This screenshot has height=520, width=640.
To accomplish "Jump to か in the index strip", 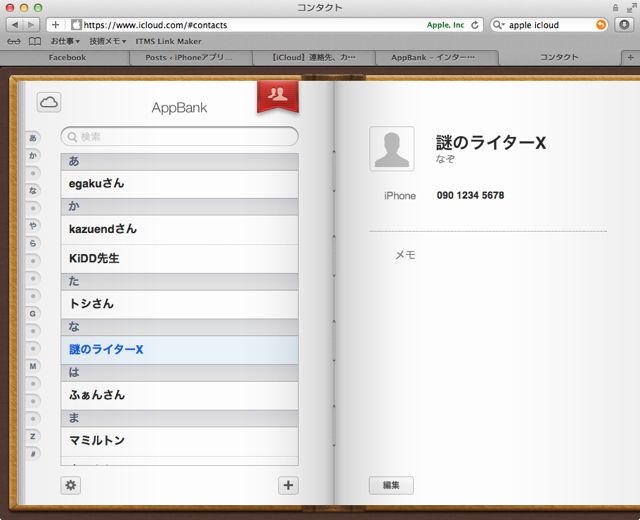I will [x=33, y=156].
